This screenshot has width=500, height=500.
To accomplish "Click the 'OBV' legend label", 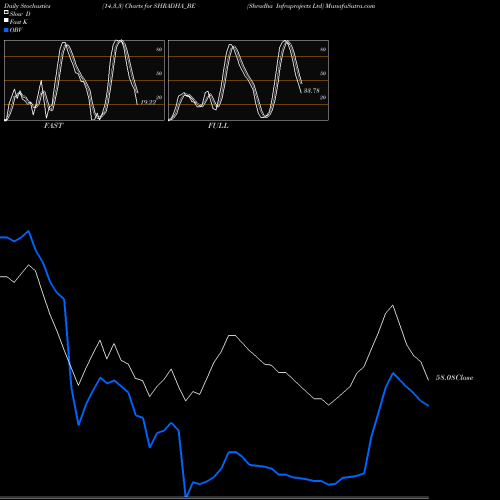I will point(16,30).
